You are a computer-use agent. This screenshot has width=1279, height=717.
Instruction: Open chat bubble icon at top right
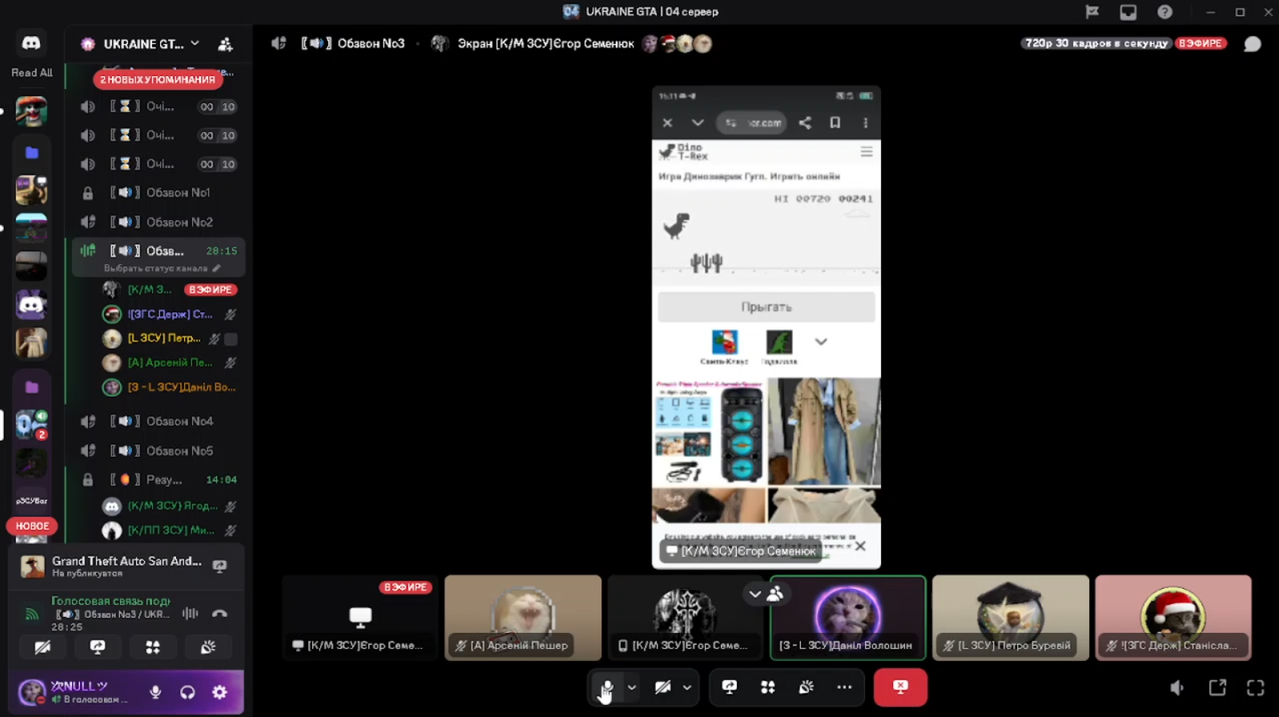click(x=1252, y=44)
